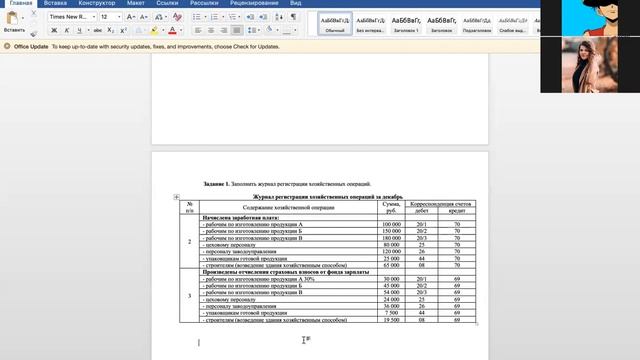Apply the Обычный style
This screenshot has width=640, height=360.
point(335,24)
